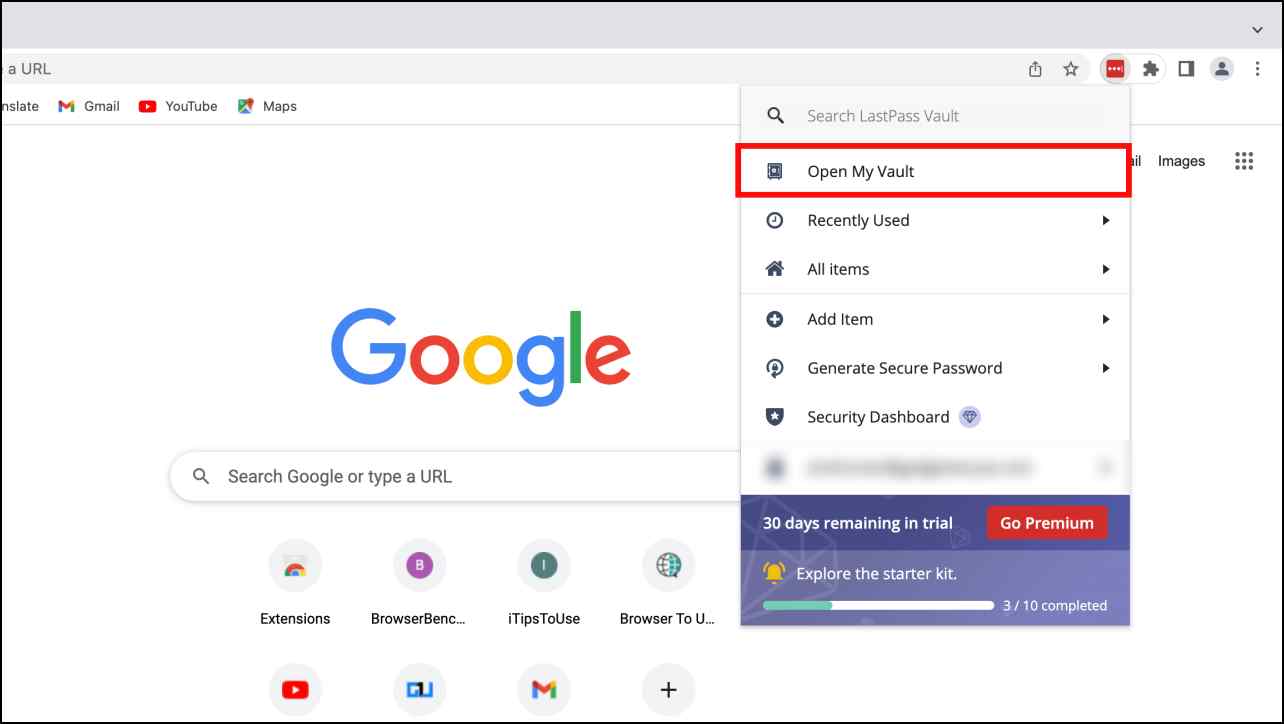Image resolution: width=1284 pixels, height=724 pixels.
Task: Click the LastPass extension icon in toolbar
Action: (1114, 69)
